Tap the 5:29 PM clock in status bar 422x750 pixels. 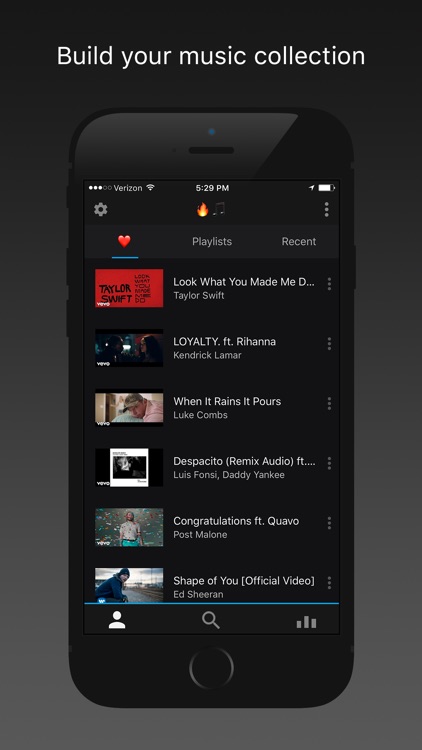pyautogui.click(x=212, y=188)
